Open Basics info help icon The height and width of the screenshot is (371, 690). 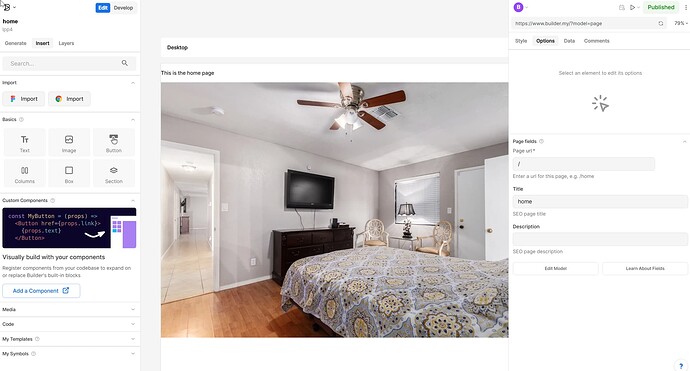coord(21,120)
